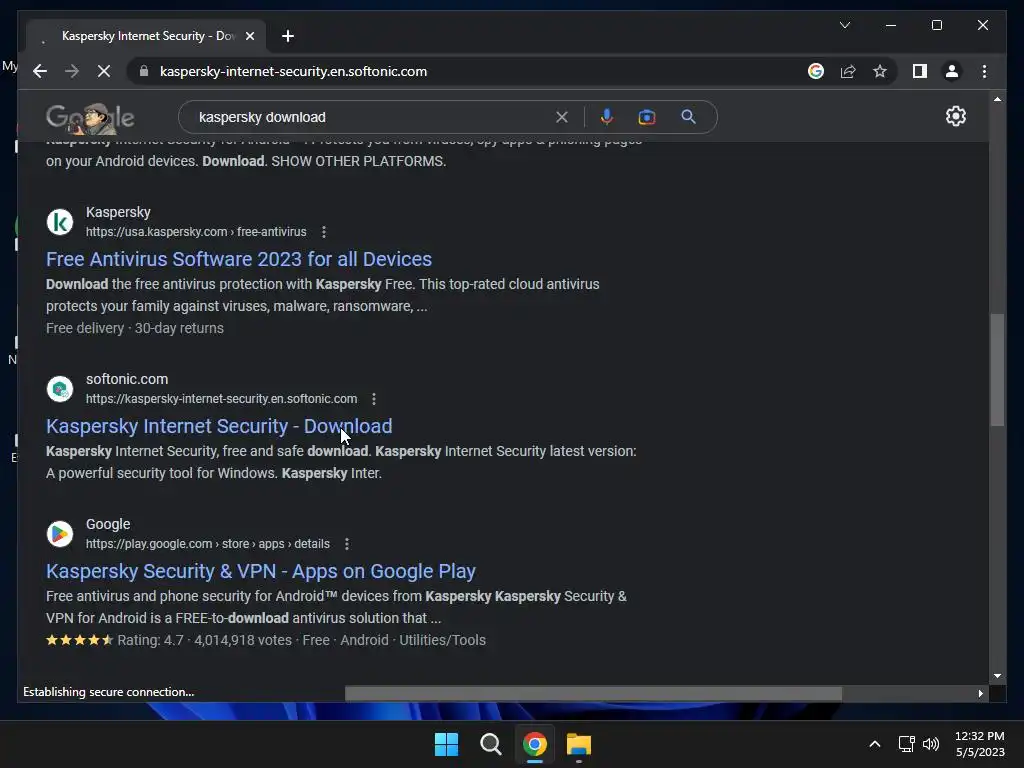This screenshot has width=1024, height=768.
Task: Open File Explorer from taskbar
Action: point(579,744)
